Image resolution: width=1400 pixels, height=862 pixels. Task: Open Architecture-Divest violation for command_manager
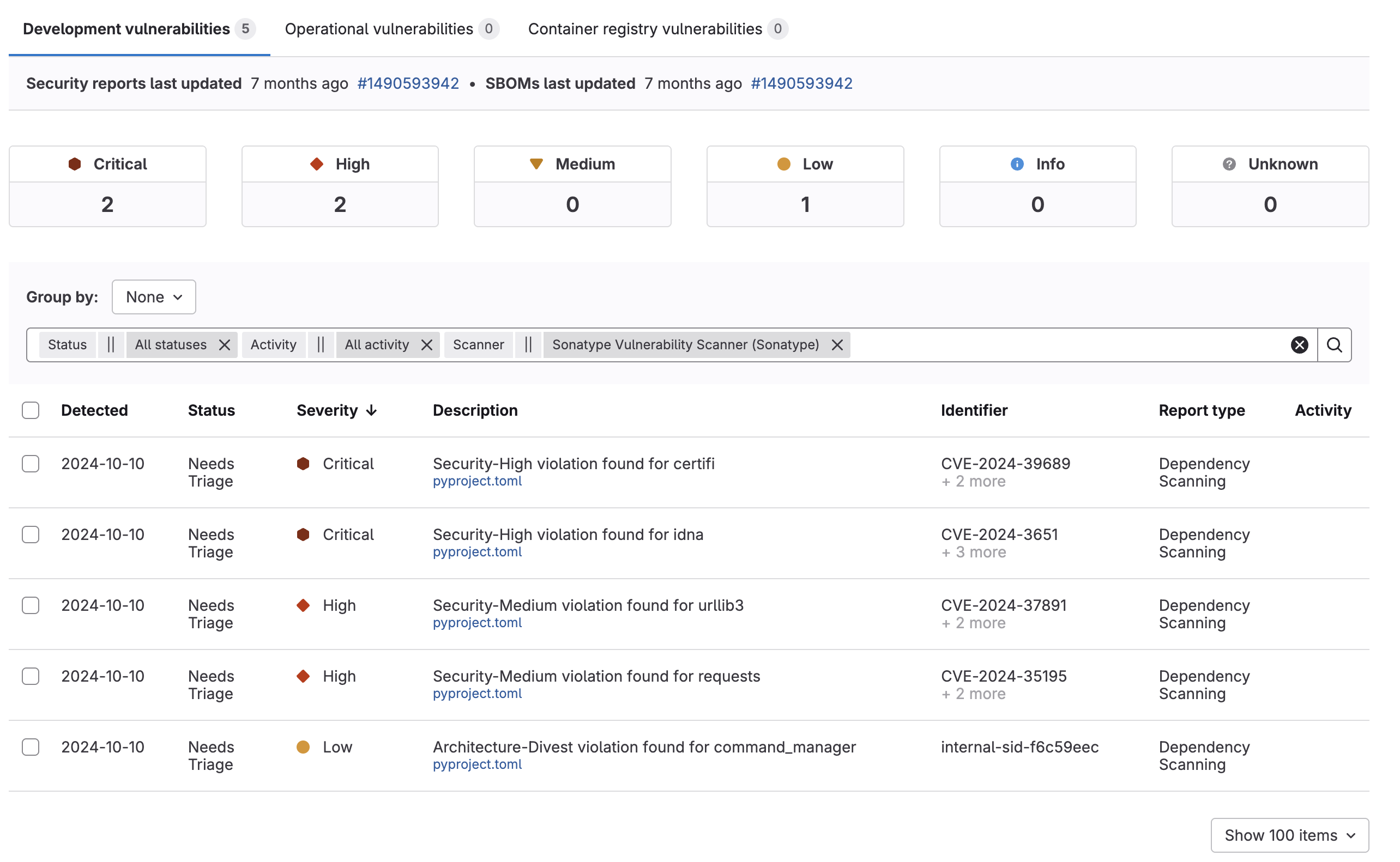pyautogui.click(x=644, y=747)
